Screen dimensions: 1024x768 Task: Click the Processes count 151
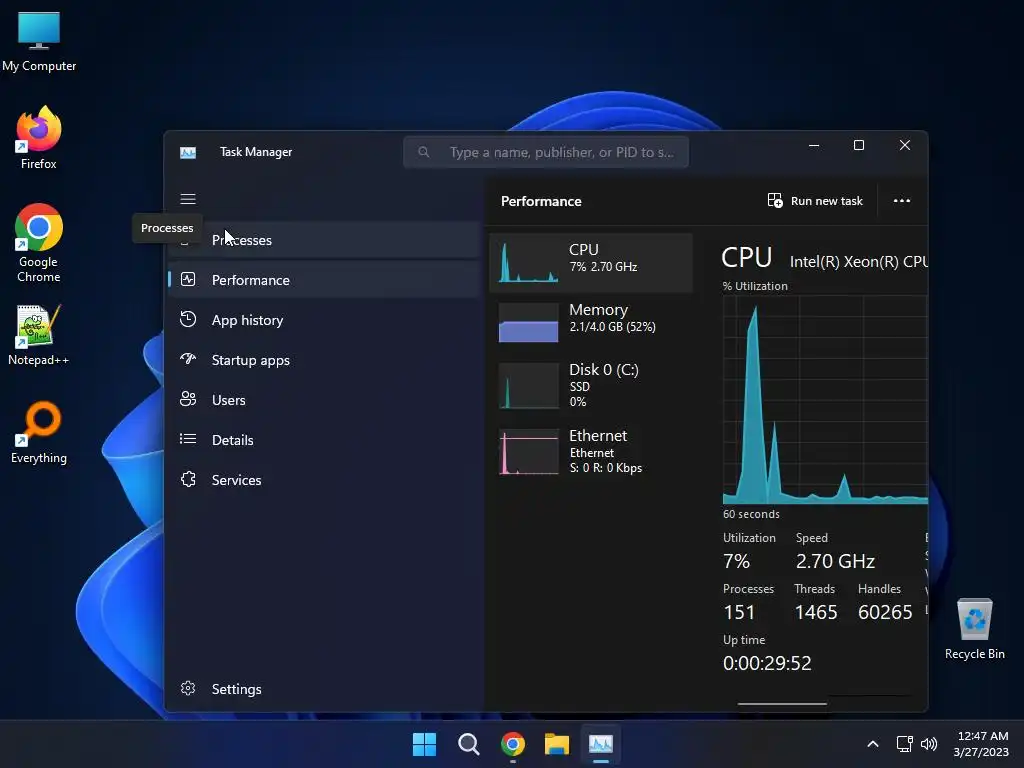739,612
